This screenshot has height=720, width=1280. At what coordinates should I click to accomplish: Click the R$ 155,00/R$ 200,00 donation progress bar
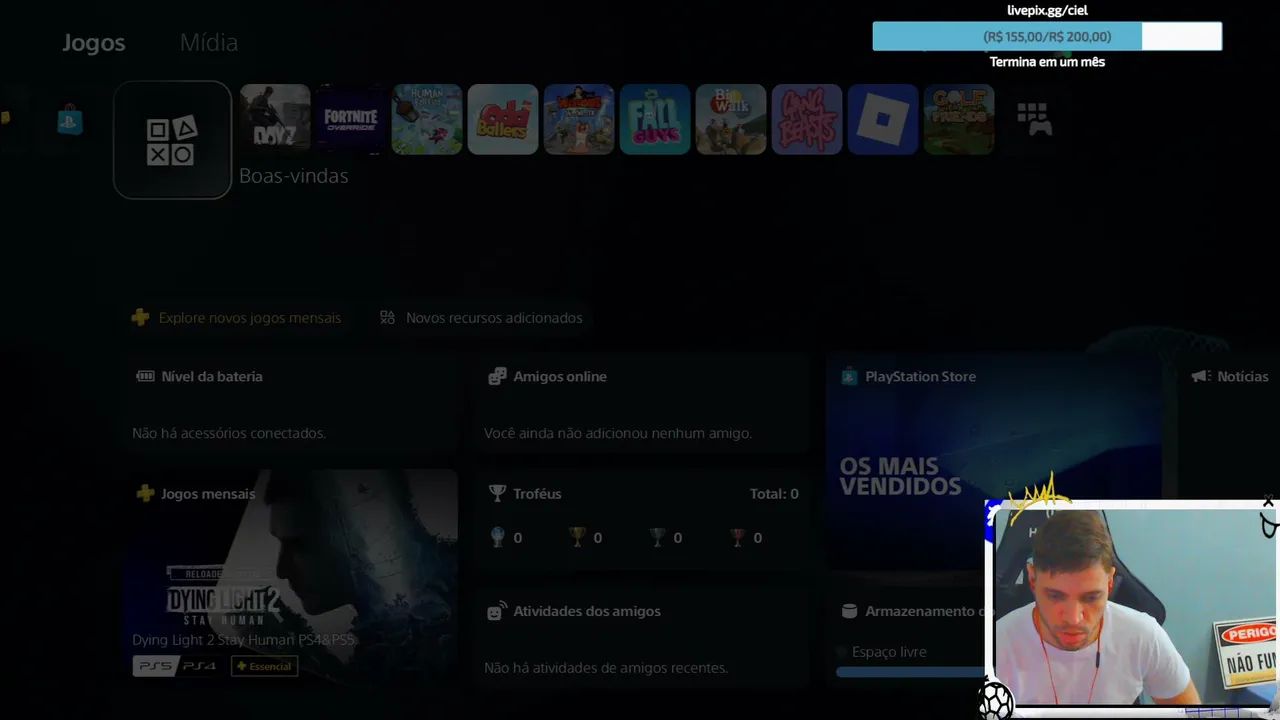pos(1047,37)
